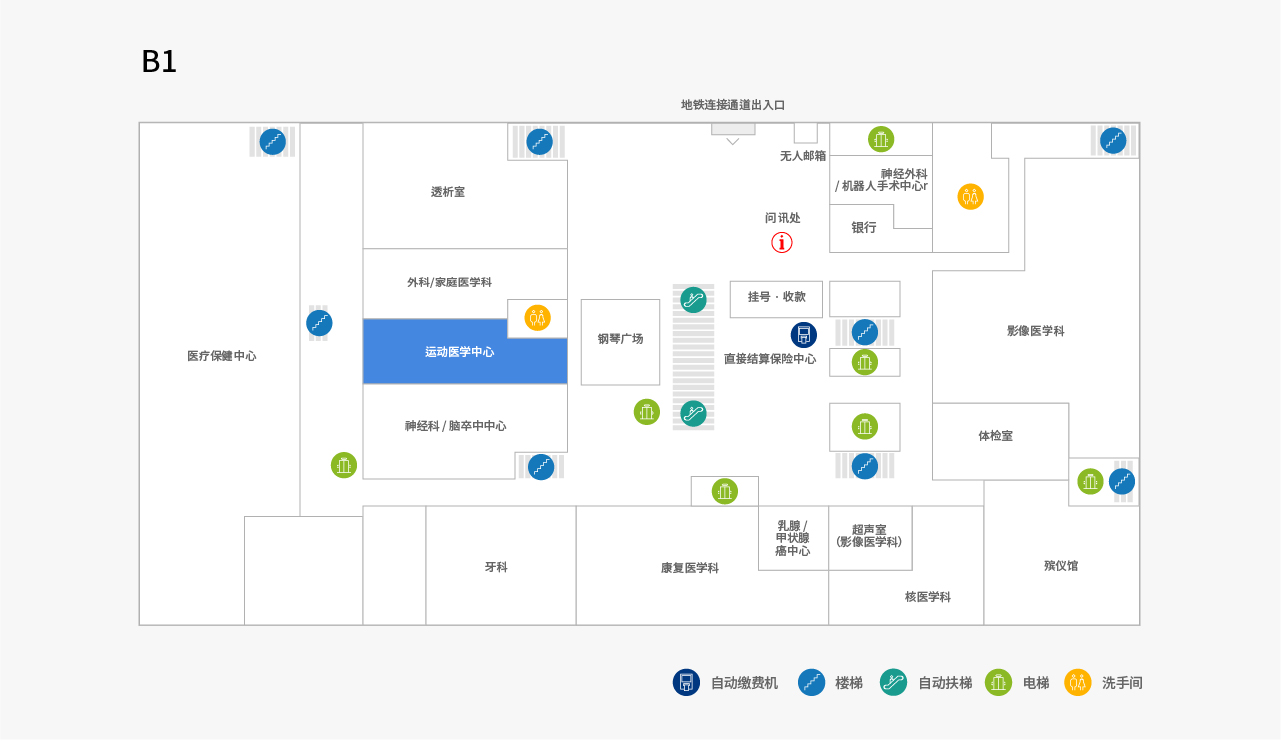Click the stairs icon in the map's top-right corner
This screenshot has width=1281, height=741.
coord(1113,141)
